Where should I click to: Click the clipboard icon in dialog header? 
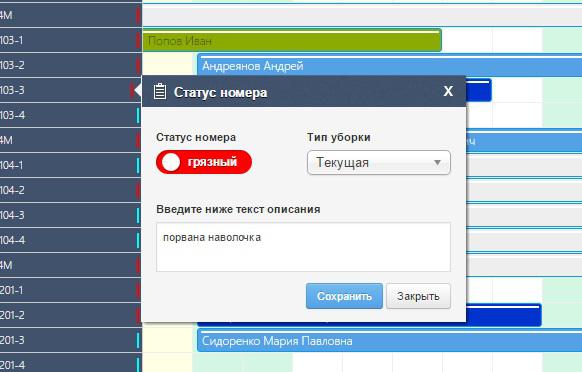[x=160, y=91]
